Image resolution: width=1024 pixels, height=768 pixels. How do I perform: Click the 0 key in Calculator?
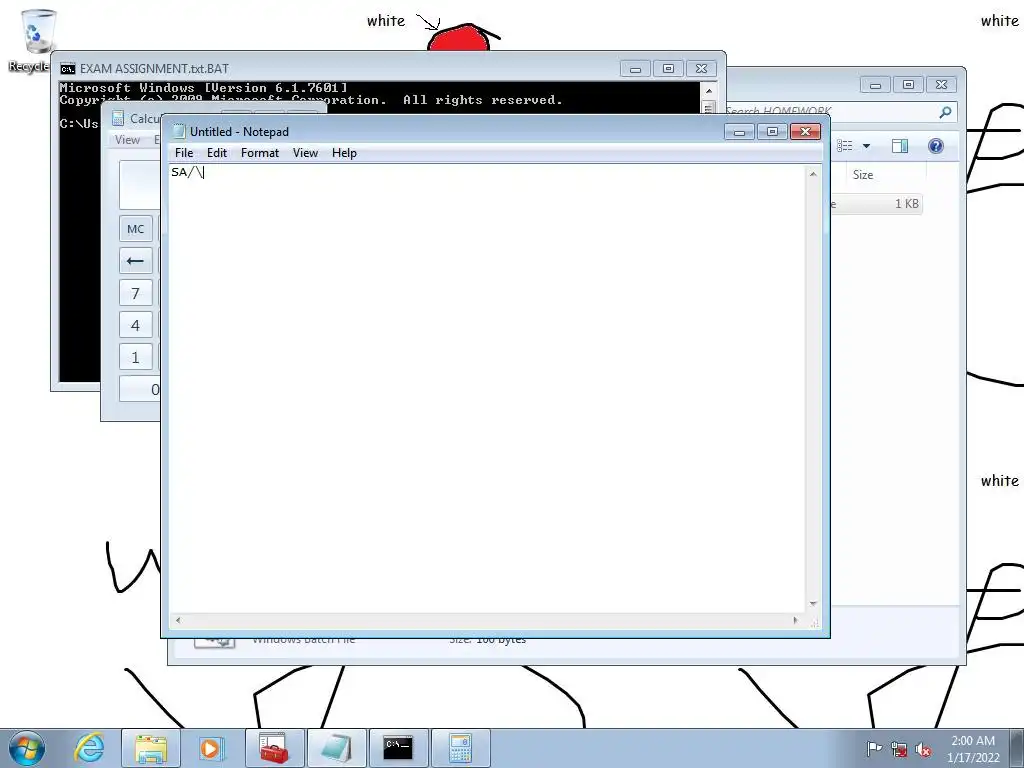(x=140, y=389)
